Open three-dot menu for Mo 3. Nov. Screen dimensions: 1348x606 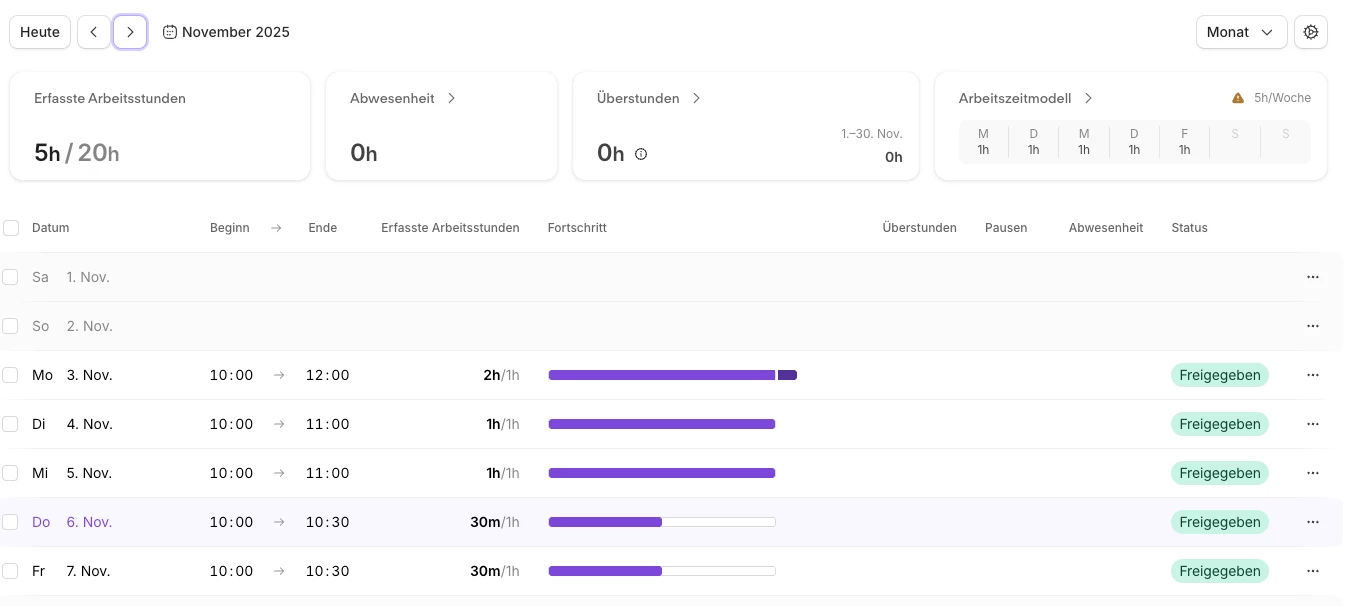pos(1313,375)
